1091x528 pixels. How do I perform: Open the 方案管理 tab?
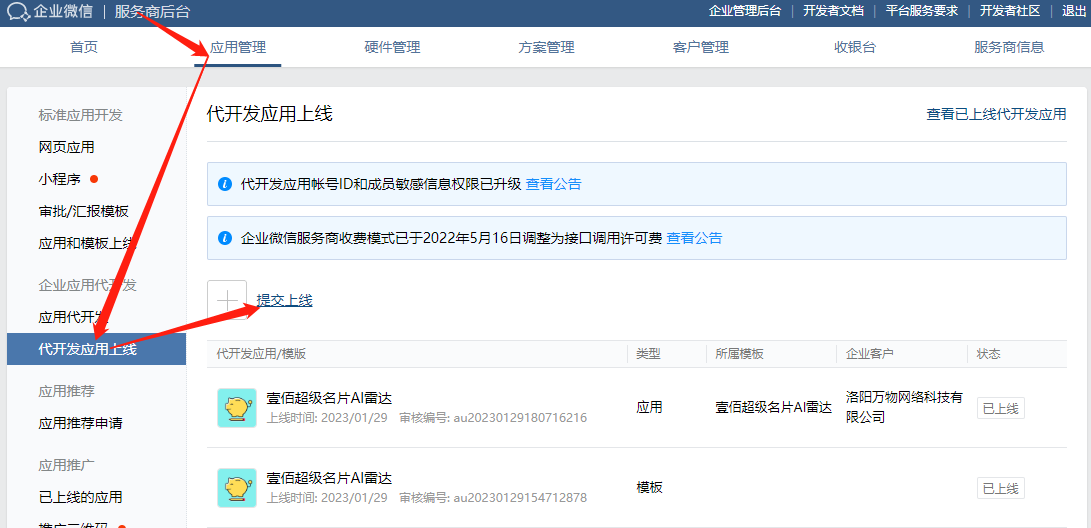click(546, 47)
